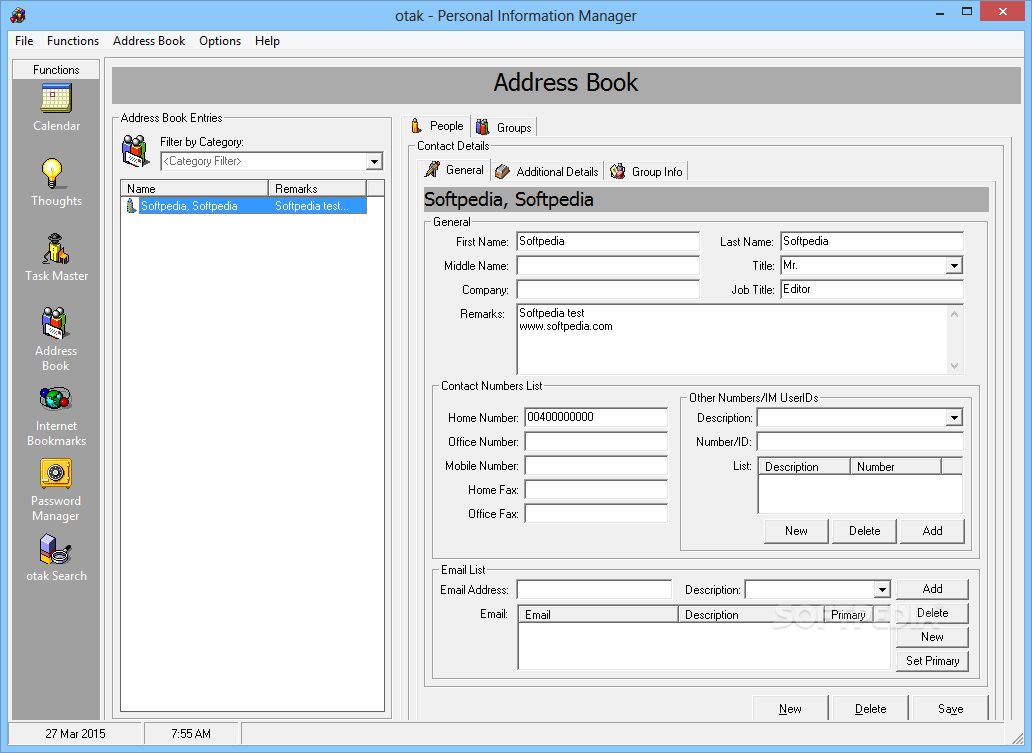Click Delete button in Email List

[932, 613]
